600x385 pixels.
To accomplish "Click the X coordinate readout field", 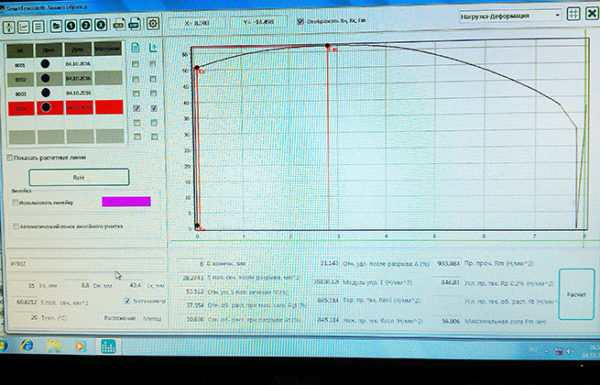I will click(197, 23).
